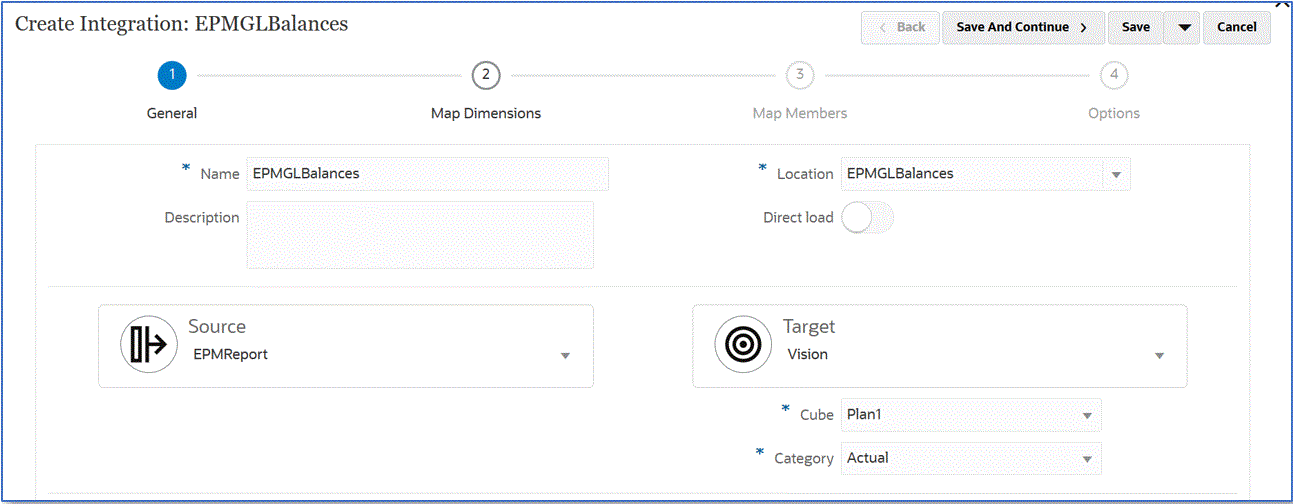The image size is (1293, 504).
Task: Focus the Description text area
Action: pyautogui.click(x=420, y=235)
